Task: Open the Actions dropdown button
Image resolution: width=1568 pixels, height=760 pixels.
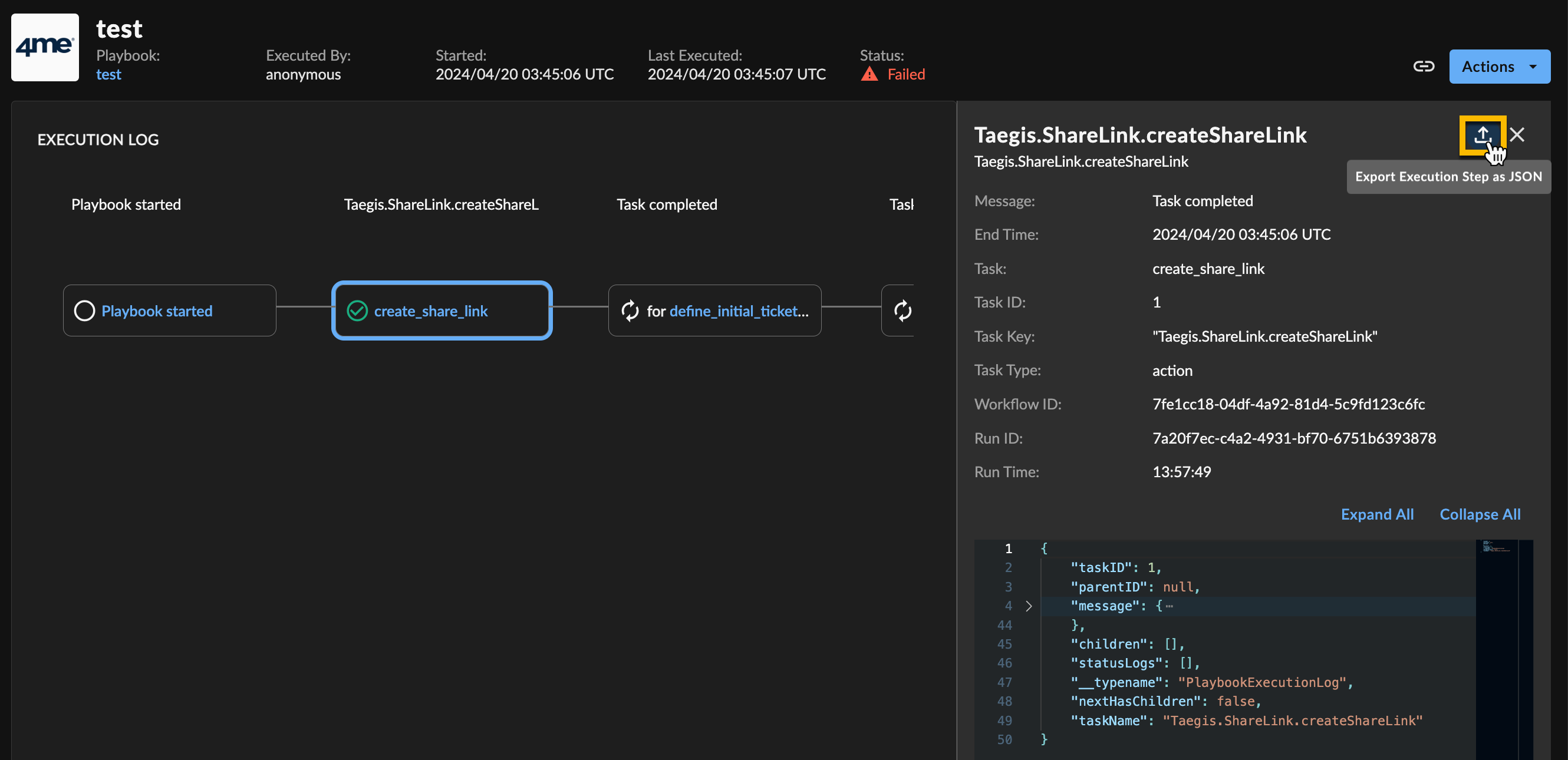Action: pyautogui.click(x=1499, y=67)
